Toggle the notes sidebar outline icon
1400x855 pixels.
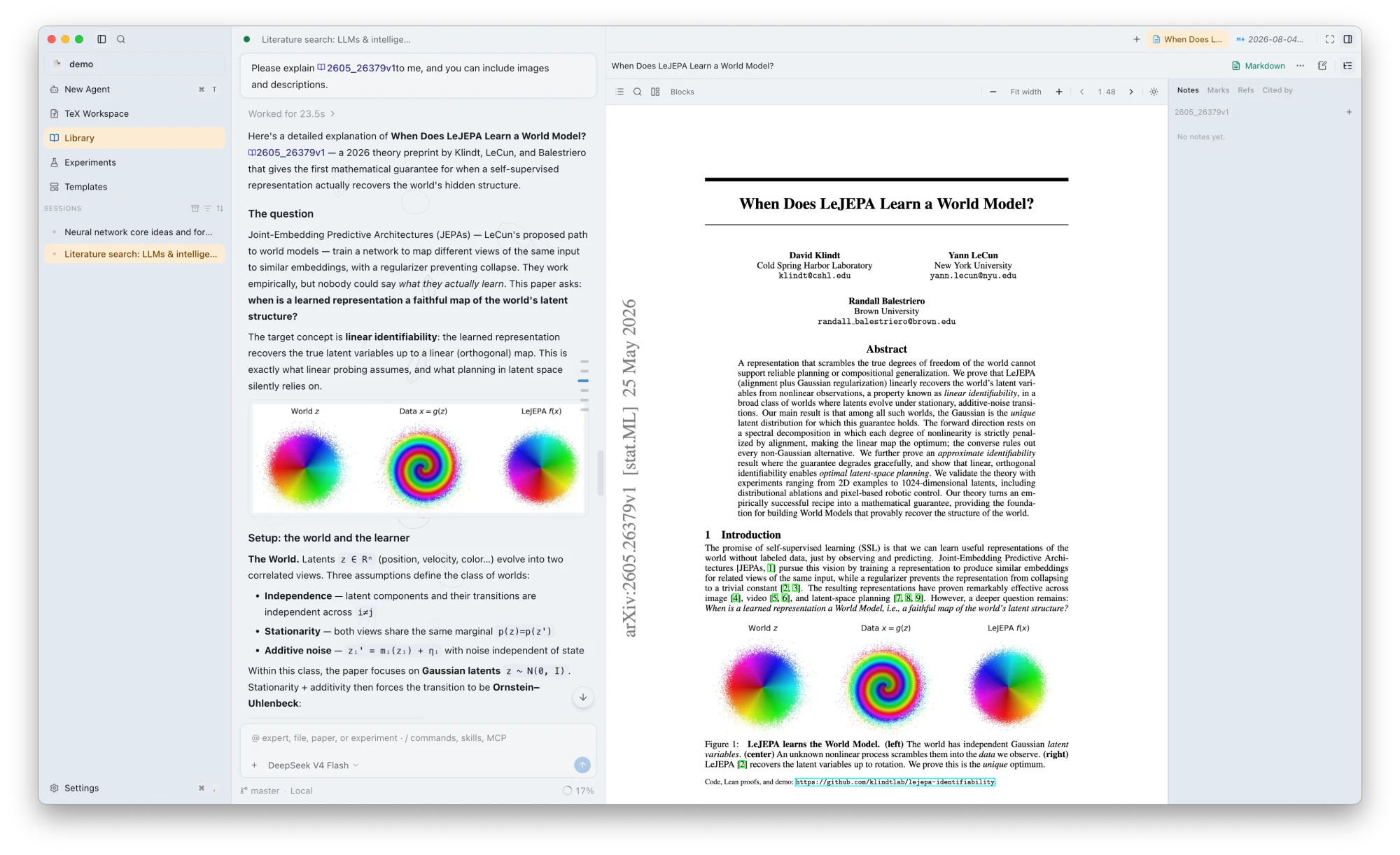click(1347, 66)
